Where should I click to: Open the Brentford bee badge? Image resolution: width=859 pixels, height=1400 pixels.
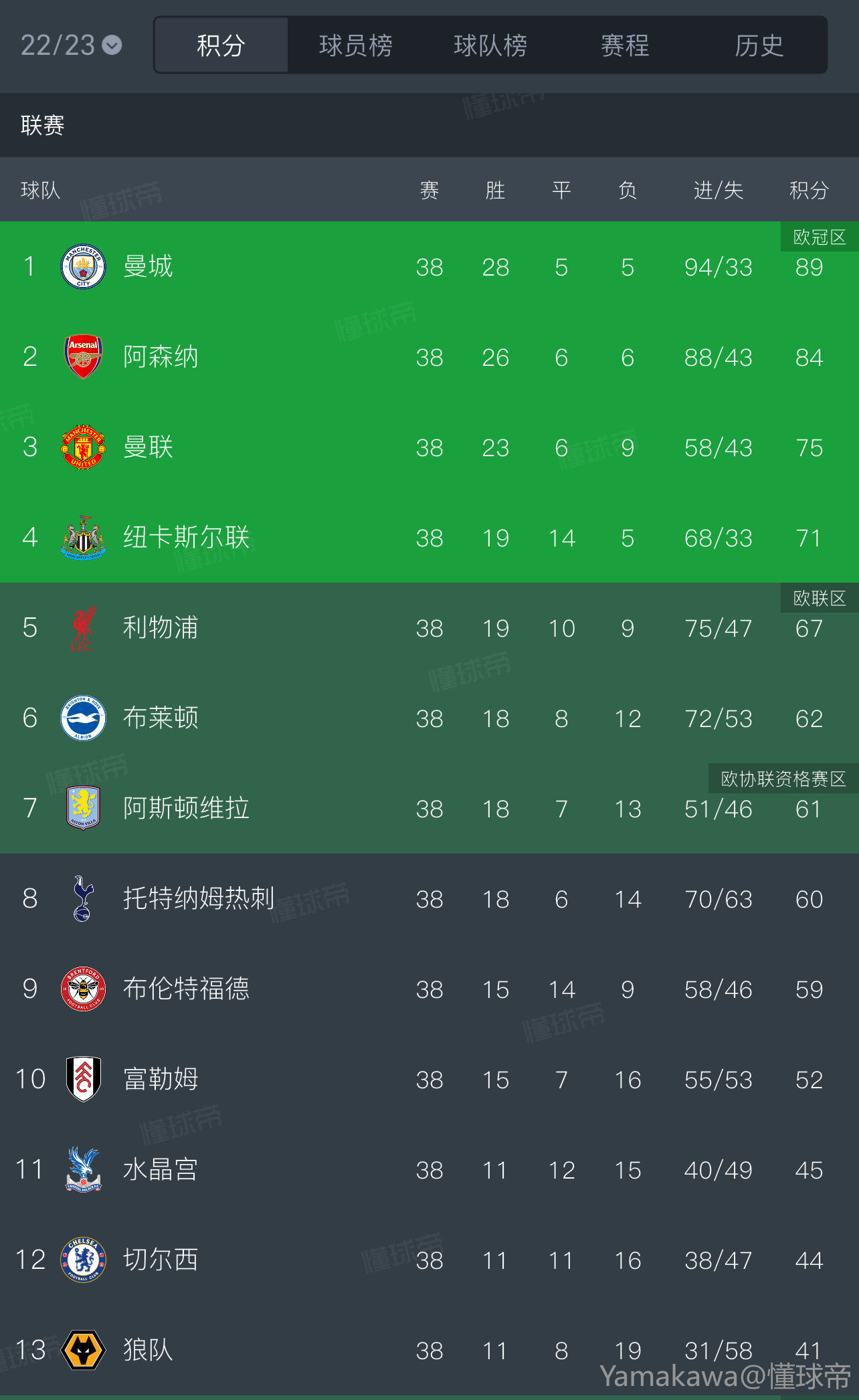pyautogui.click(x=83, y=989)
